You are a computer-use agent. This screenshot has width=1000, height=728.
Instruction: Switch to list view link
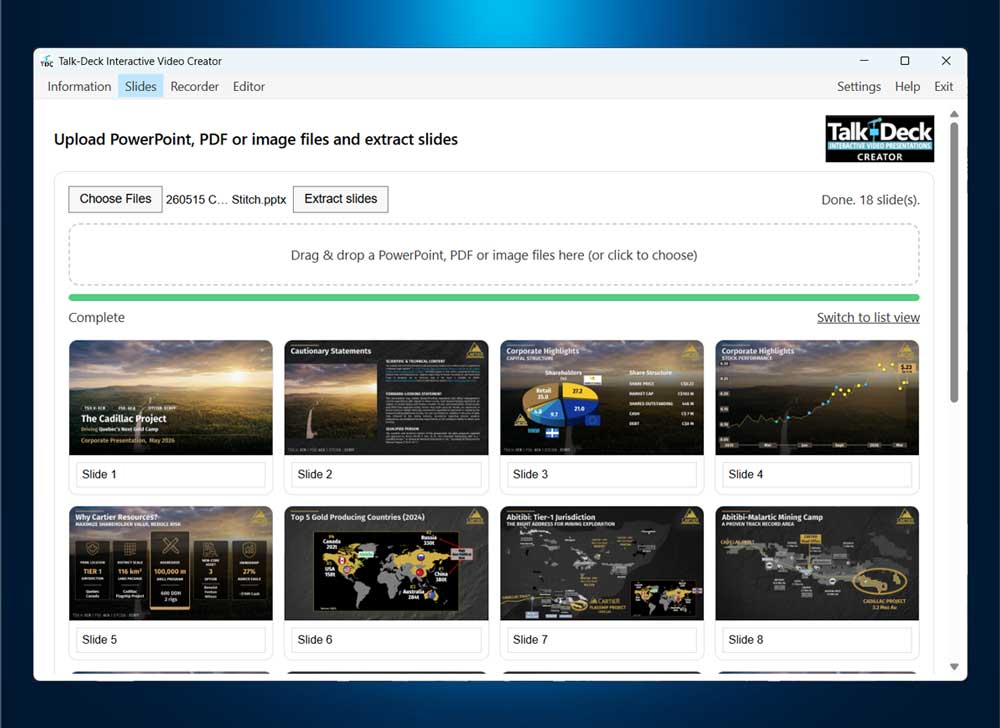[x=868, y=317]
